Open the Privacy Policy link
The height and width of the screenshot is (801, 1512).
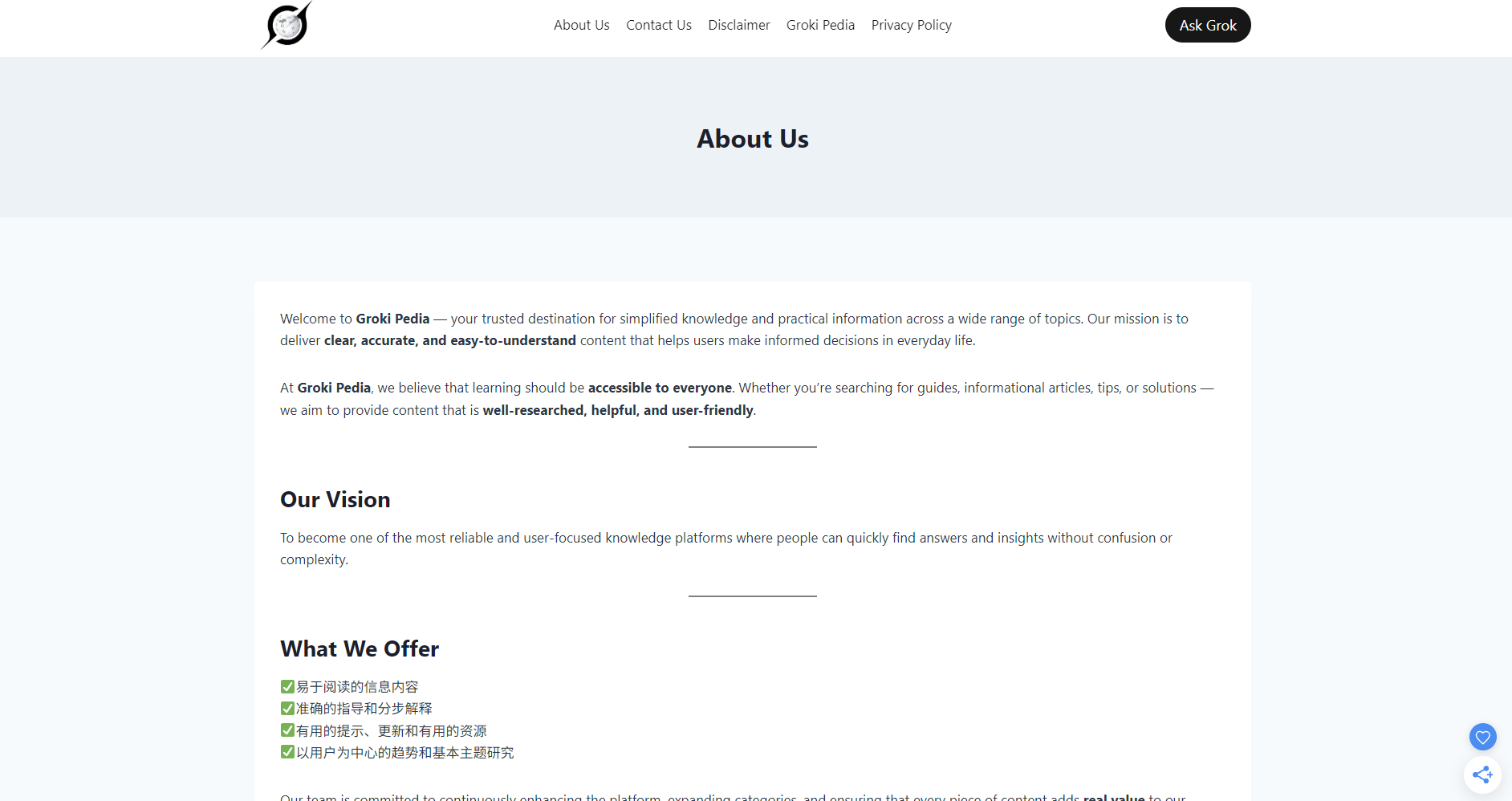(911, 25)
